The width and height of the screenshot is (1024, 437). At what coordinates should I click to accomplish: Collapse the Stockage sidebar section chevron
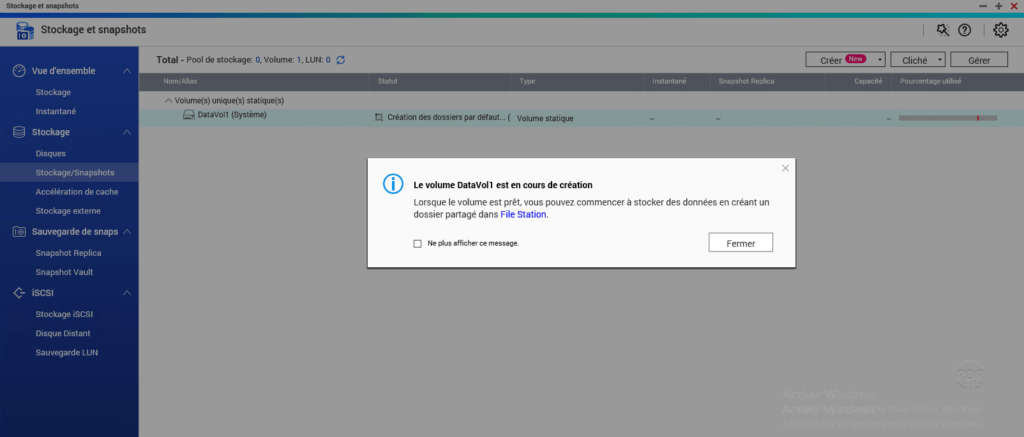127,132
